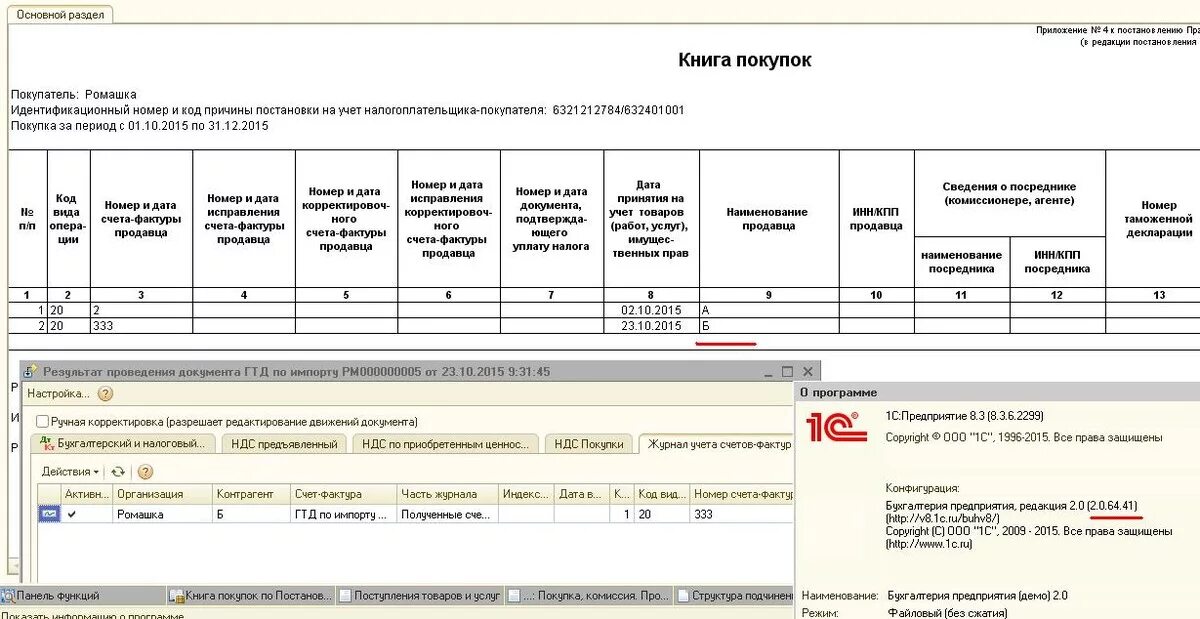Click the Контрагент column header

[250, 494]
